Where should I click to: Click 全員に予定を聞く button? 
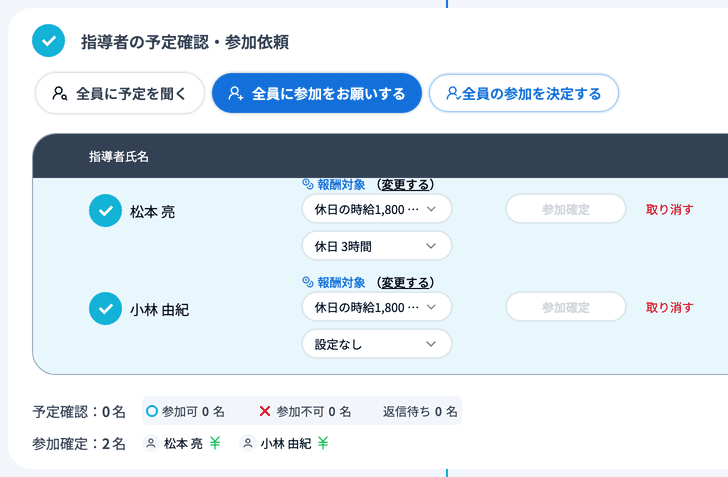(x=120, y=93)
